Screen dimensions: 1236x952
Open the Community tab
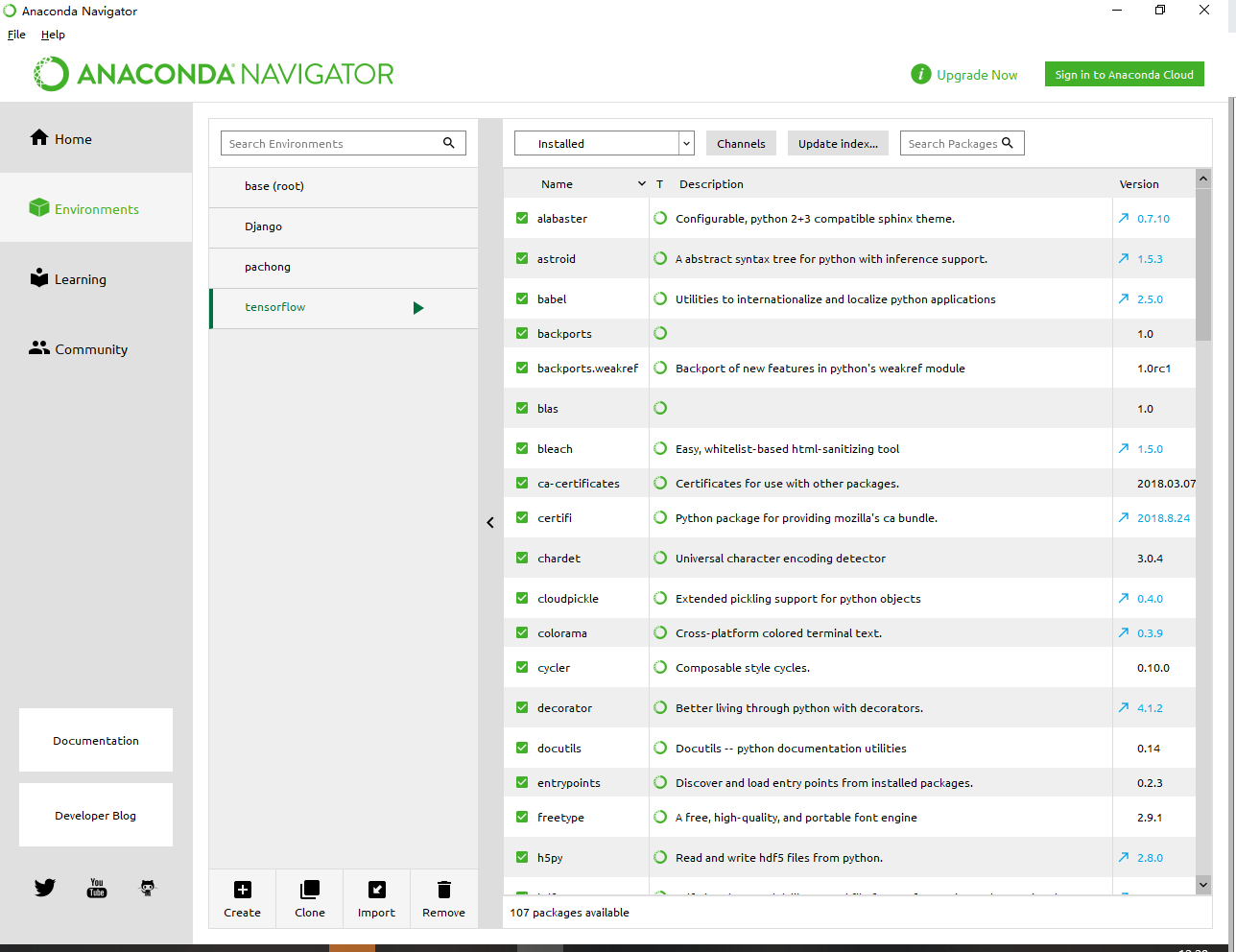point(96,348)
